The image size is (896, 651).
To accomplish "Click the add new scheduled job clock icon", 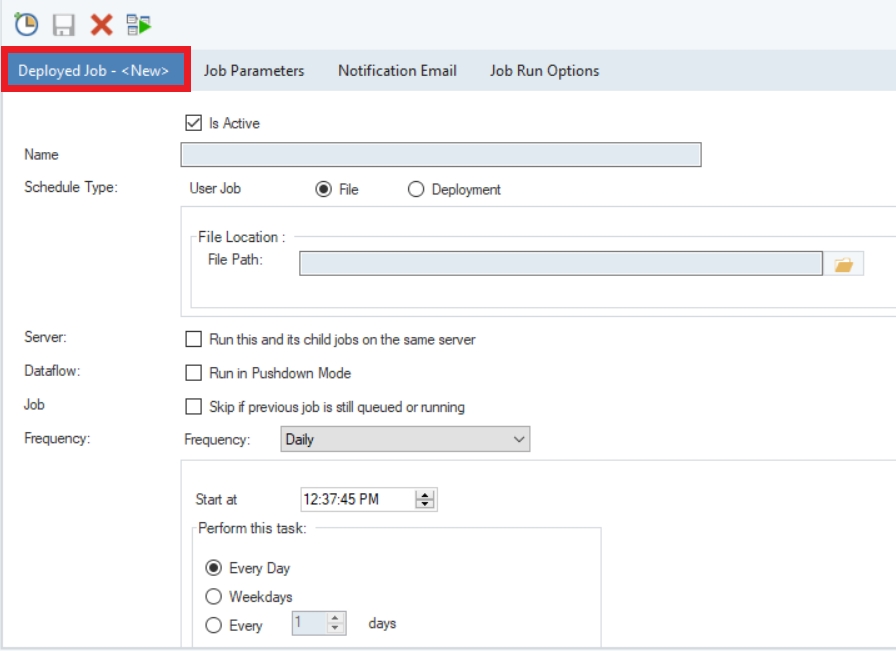I will coord(26,24).
